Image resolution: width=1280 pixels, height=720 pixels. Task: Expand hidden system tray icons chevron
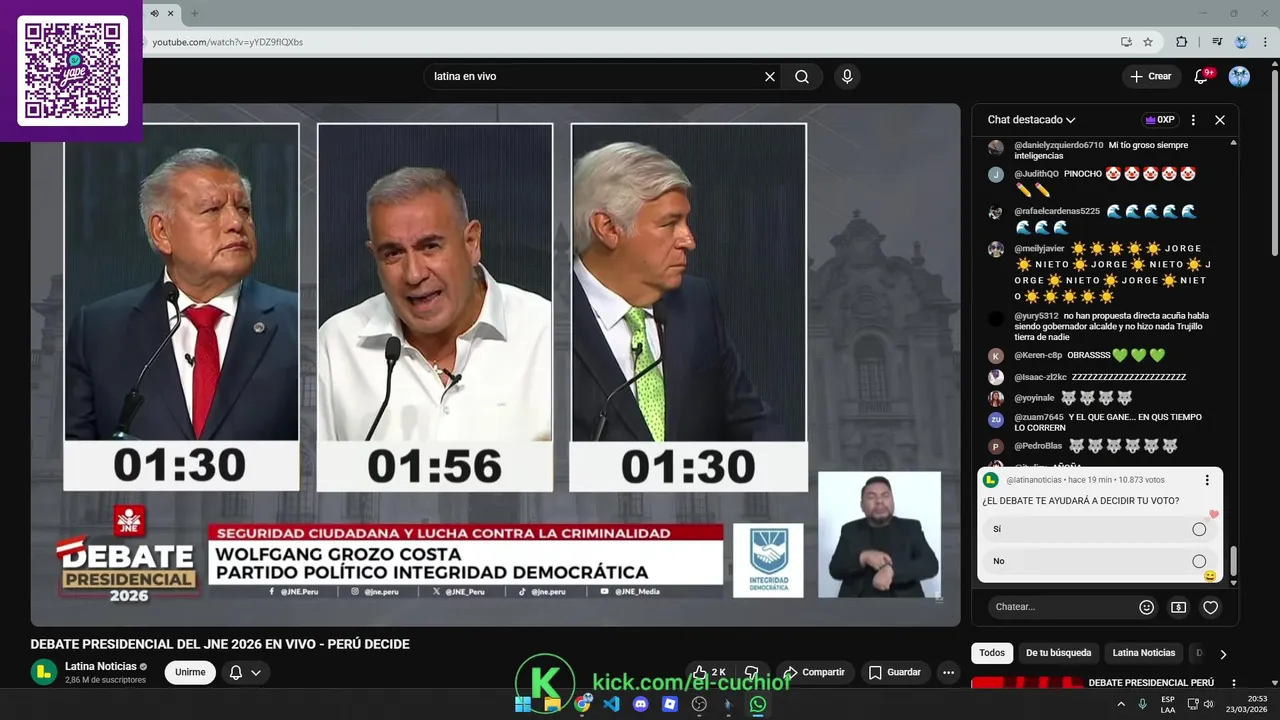pyautogui.click(x=1120, y=704)
